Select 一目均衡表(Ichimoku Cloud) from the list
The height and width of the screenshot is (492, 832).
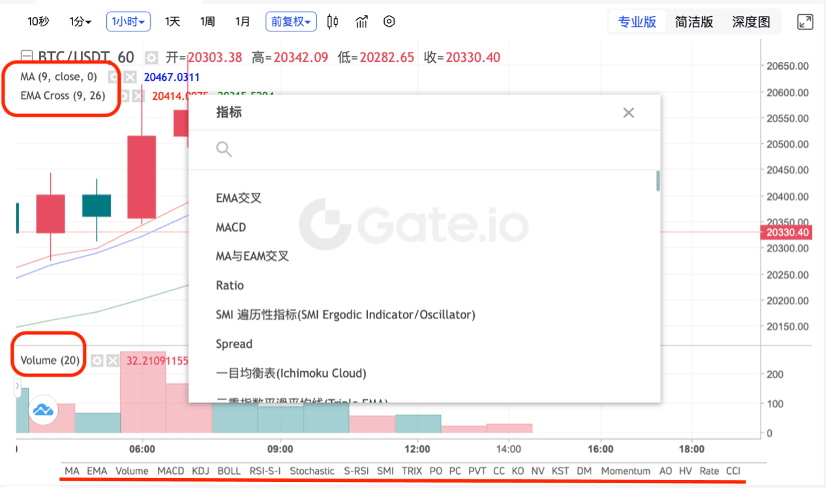coord(291,373)
